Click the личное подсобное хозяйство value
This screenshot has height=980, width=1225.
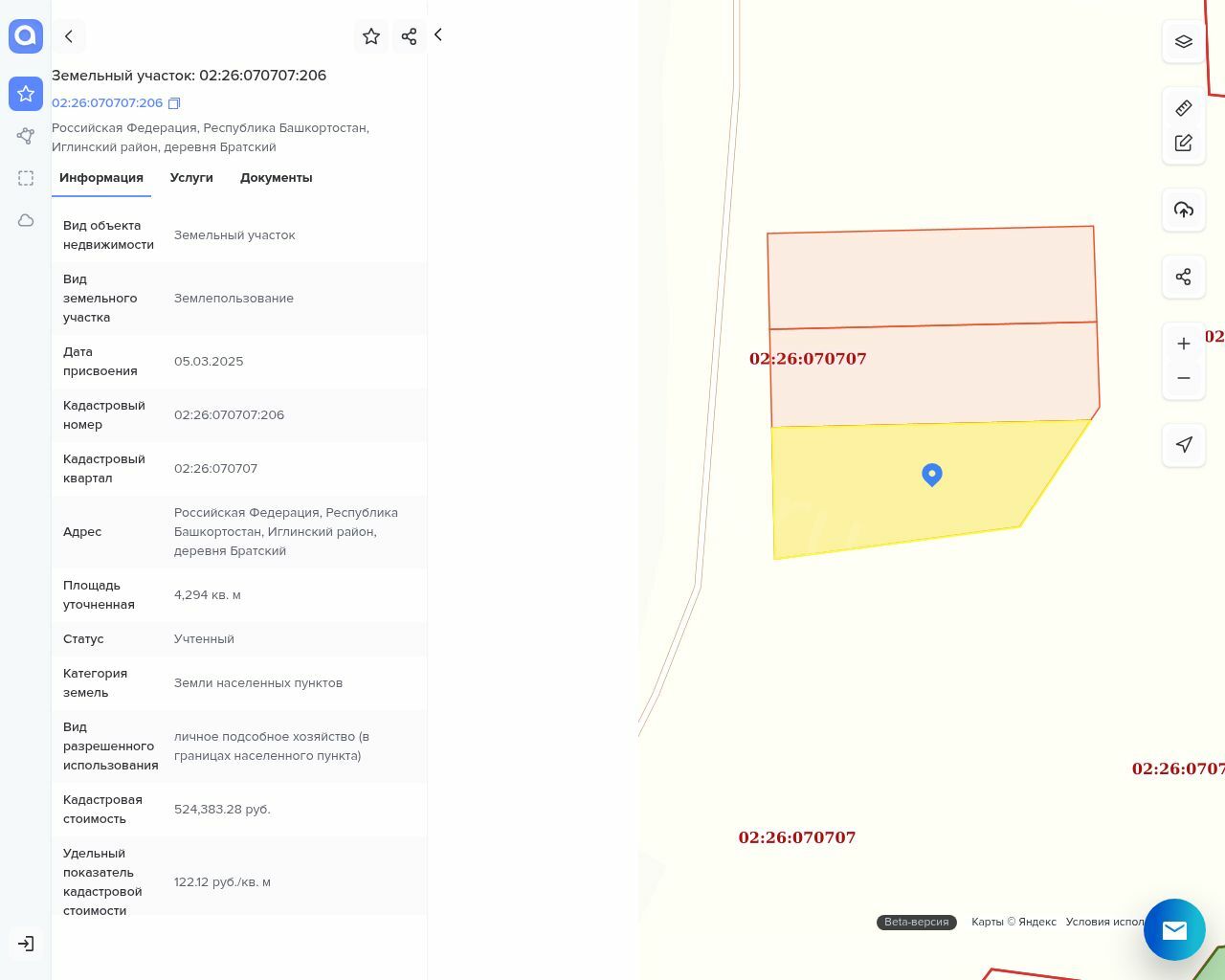[272, 746]
